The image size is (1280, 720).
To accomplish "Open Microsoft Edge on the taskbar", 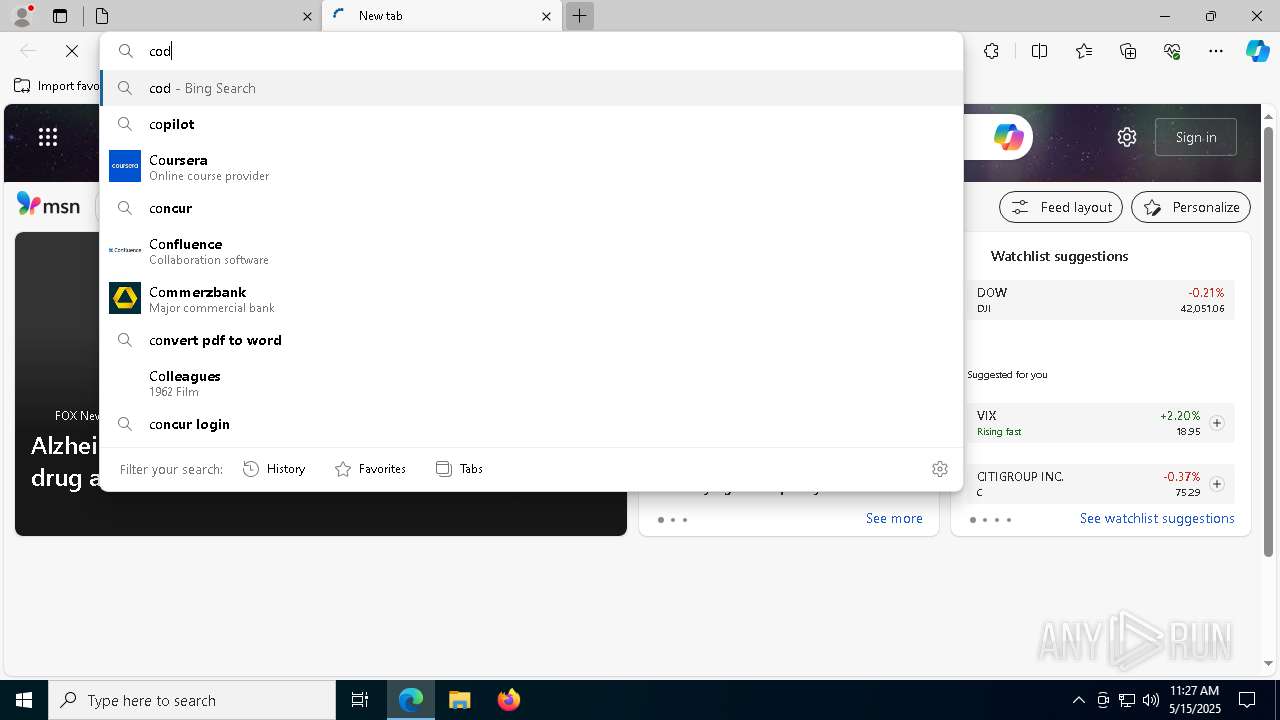I will point(411,700).
